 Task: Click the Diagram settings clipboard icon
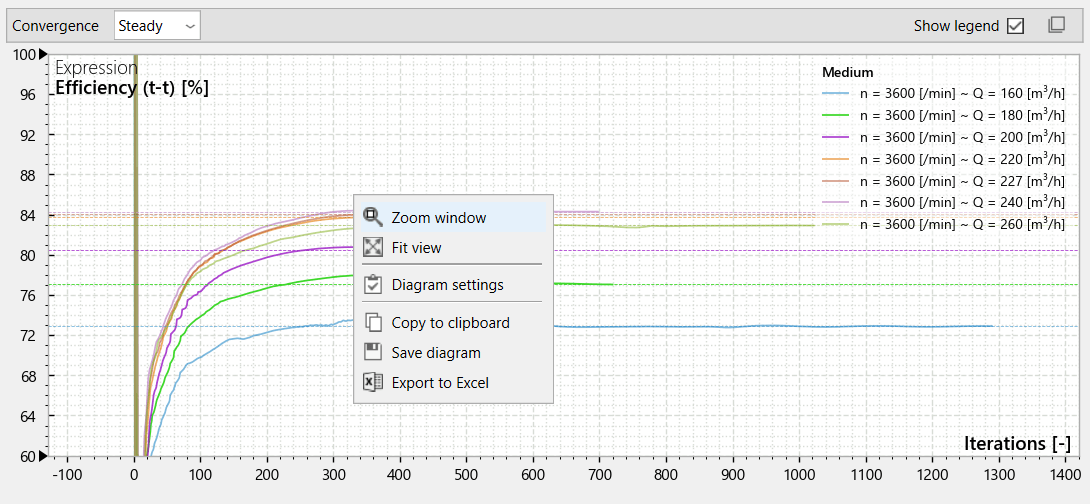[373, 284]
